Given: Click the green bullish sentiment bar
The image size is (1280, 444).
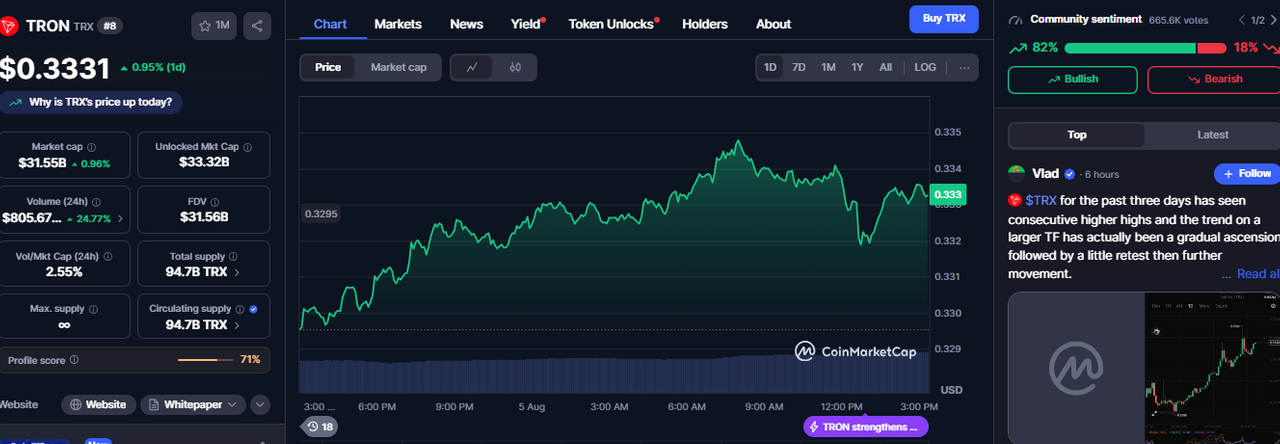Looking at the screenshot, I should [1130, 48].
